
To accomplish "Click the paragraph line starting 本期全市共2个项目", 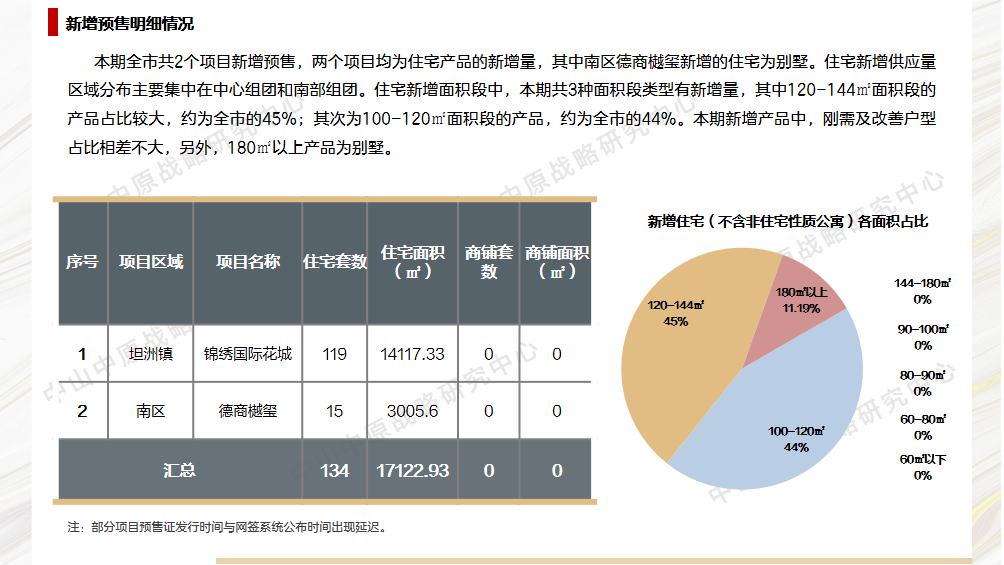I will click(515, 62).
